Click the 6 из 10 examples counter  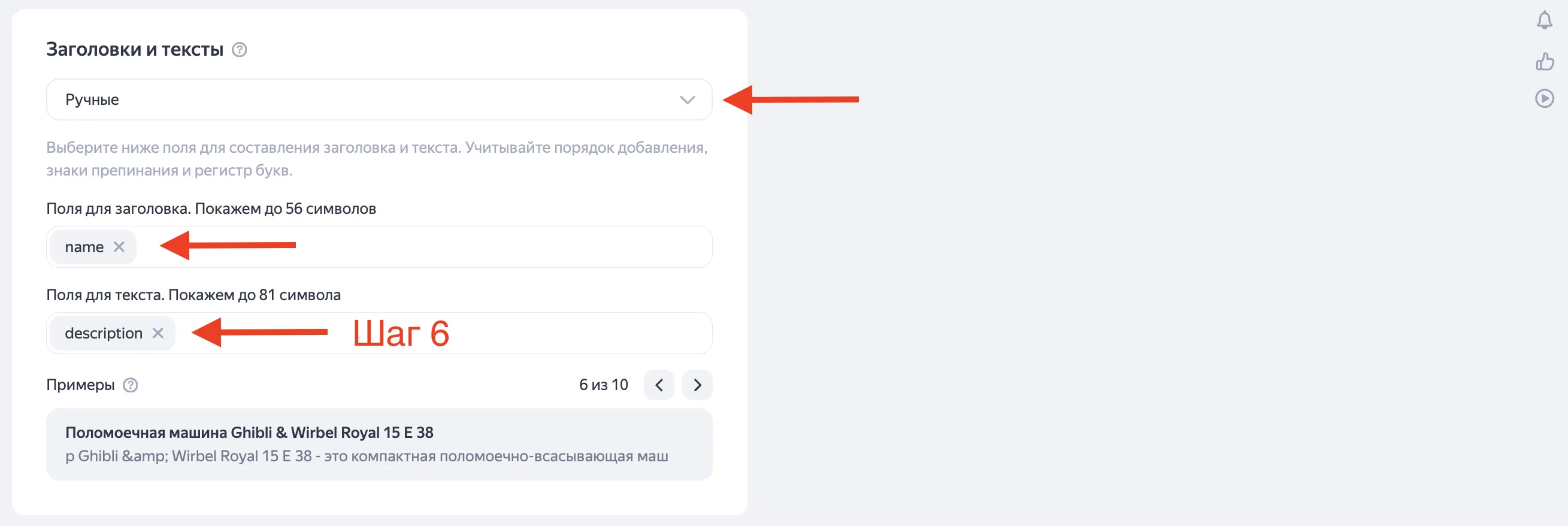603,385
